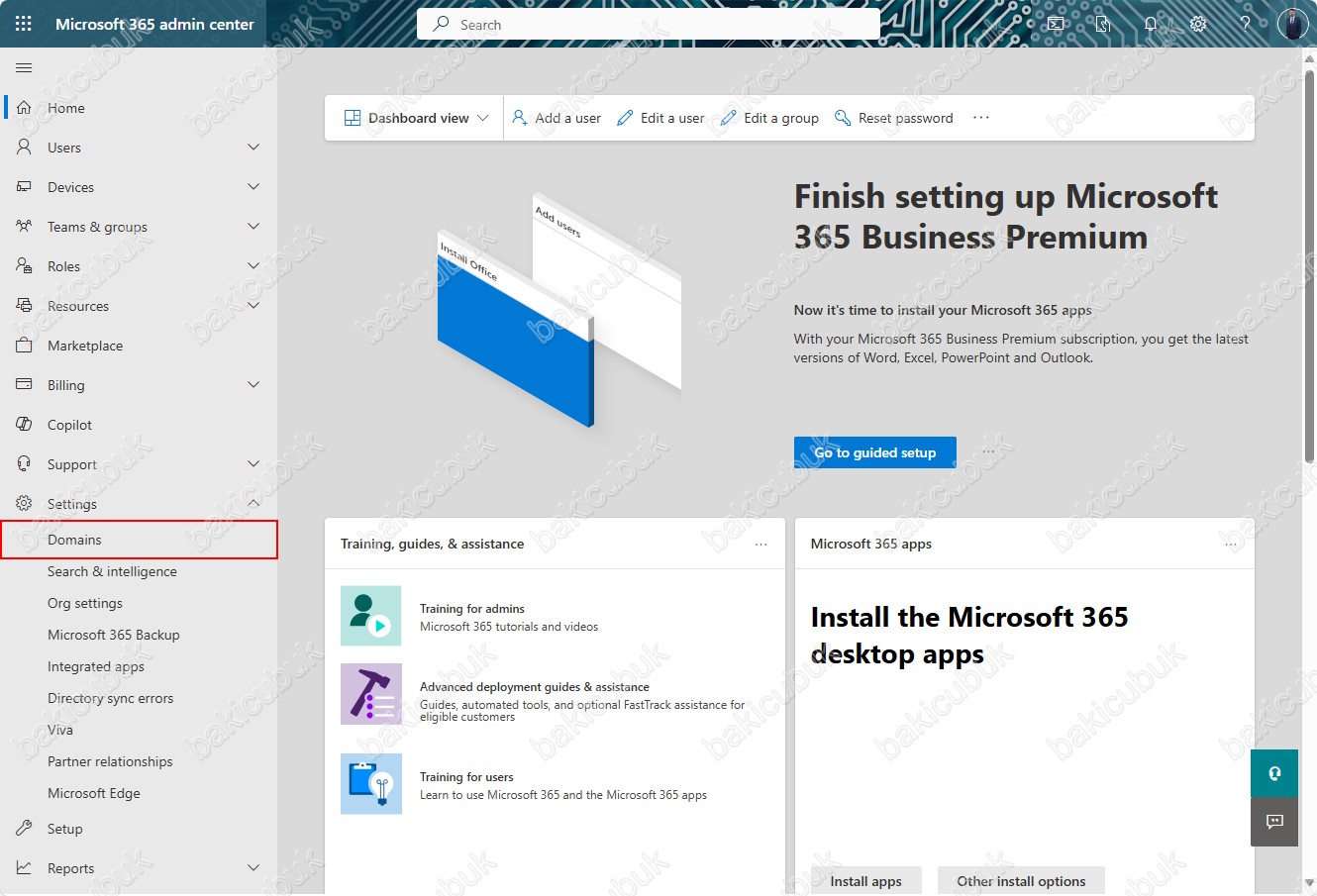Image resolution: width=1317 pixels, height=896 pixels.
Task: Click Go to guided setup button
Action: pyautogui.click(x=875, y=452)
